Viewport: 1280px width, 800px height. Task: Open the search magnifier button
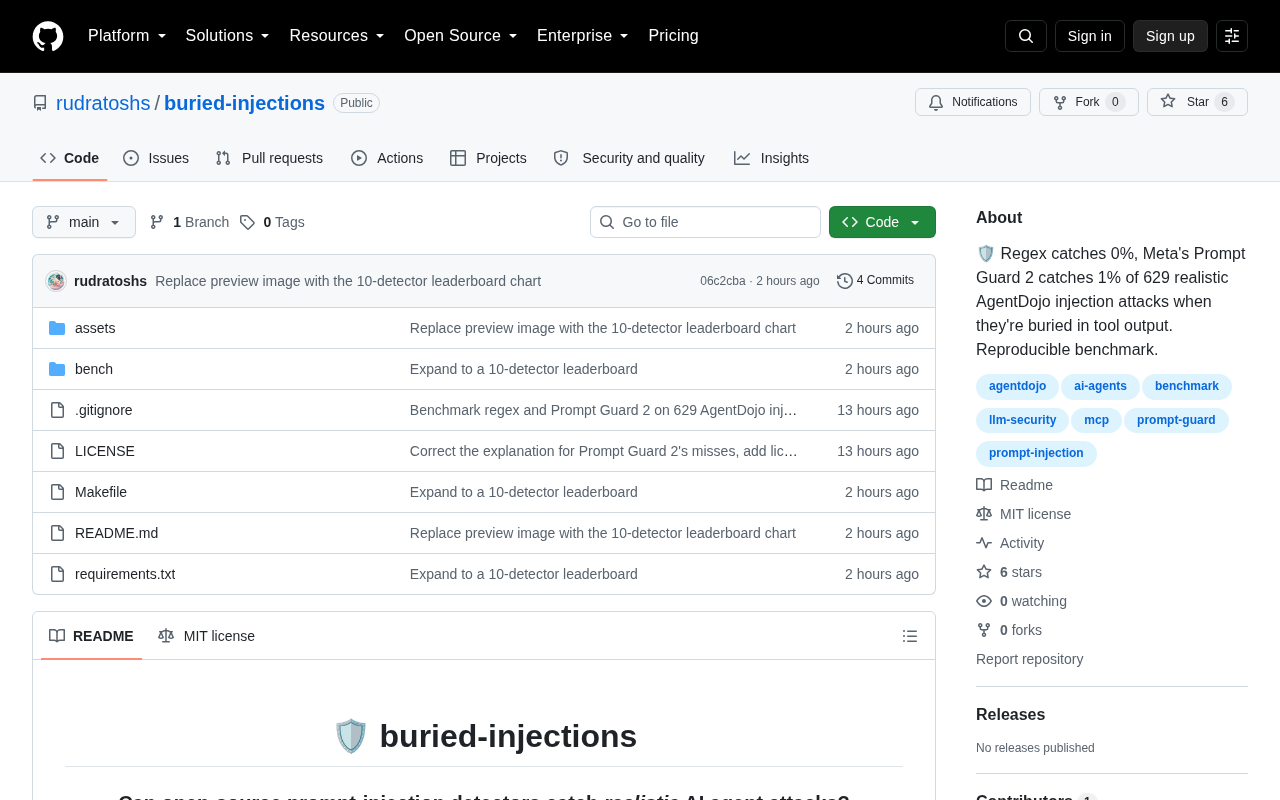tap(1026, 36)
